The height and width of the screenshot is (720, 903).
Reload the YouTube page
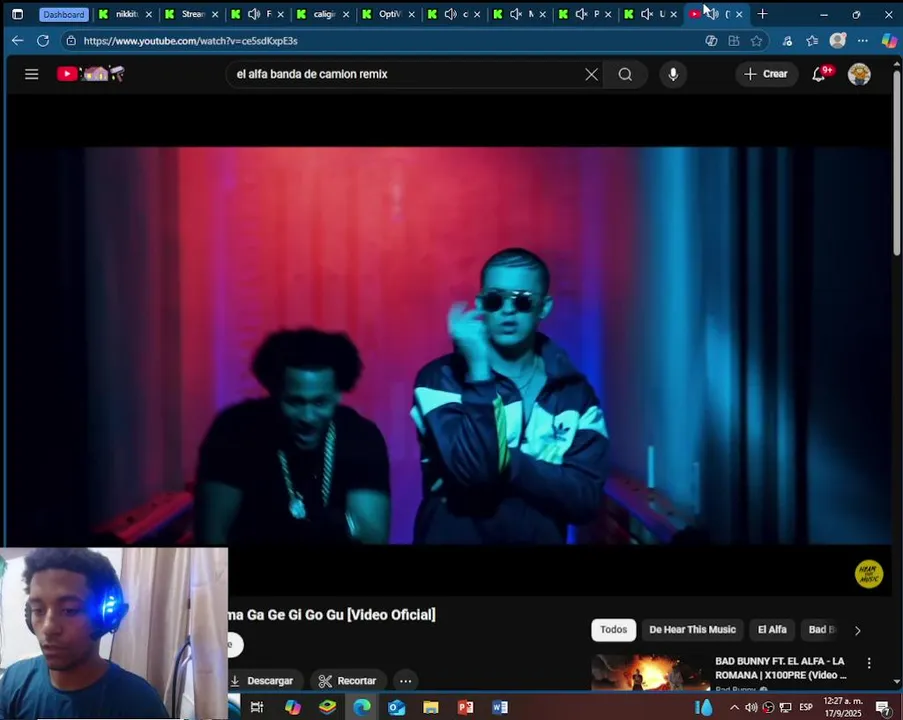43,41
